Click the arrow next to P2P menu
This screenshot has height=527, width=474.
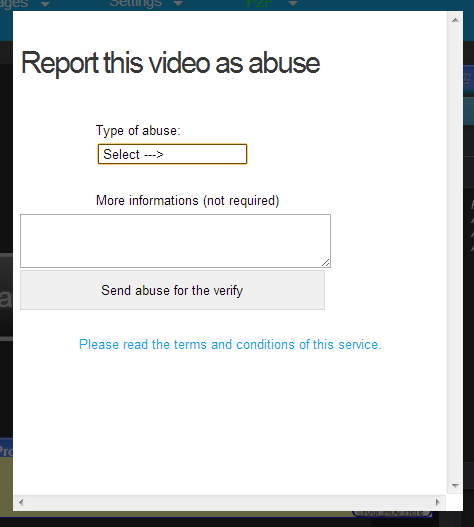pyautogui.click(x=293, y=3)
